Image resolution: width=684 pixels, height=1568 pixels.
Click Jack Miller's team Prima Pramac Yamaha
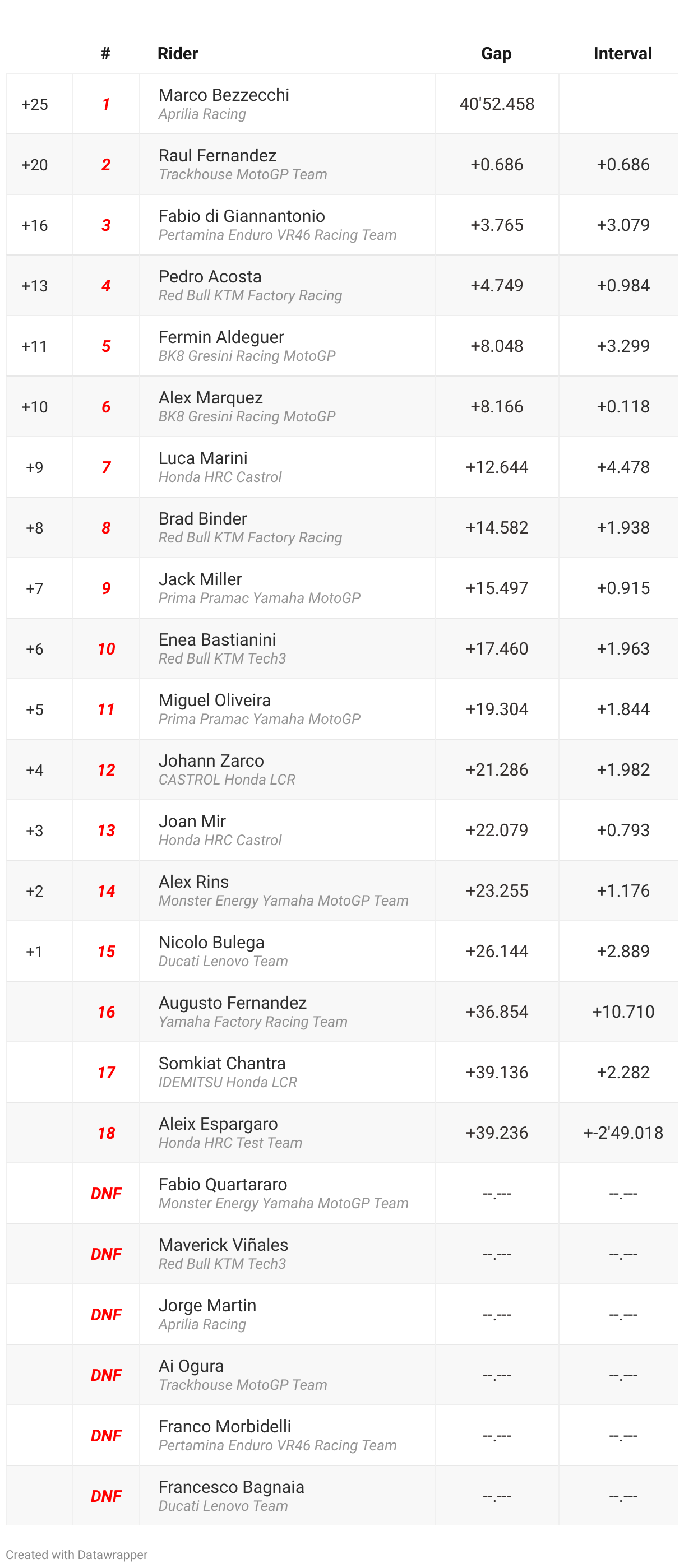pos(259,598)
